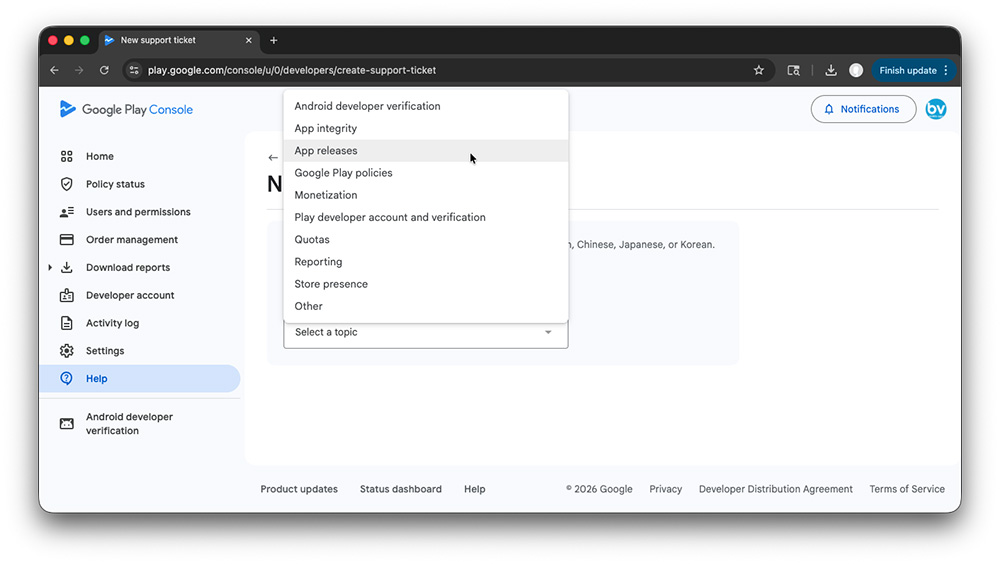
Task: Click the browser profile icon
Action: tap(856, 70)
